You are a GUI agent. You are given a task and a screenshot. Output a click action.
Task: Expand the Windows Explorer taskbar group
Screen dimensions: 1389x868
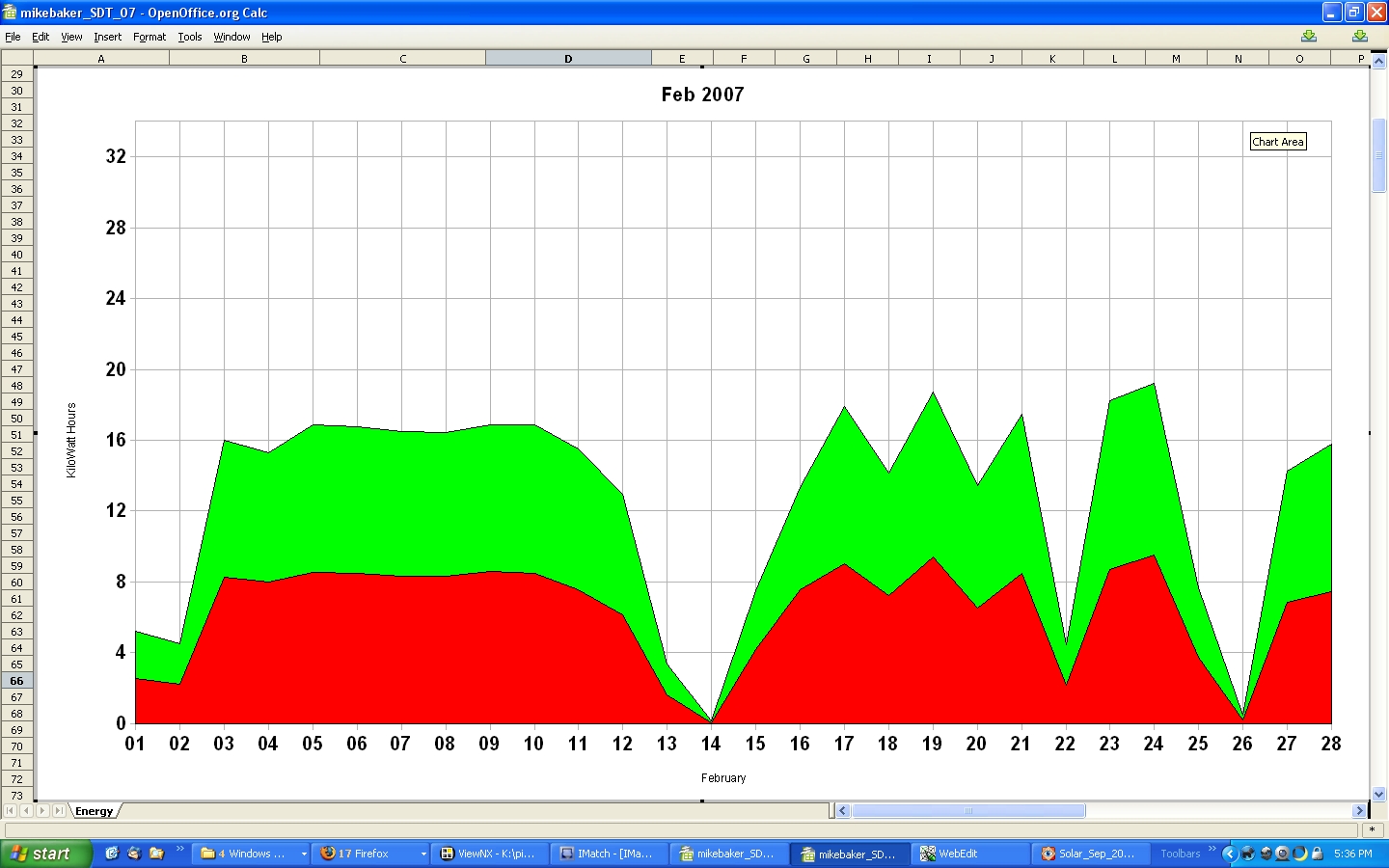click(x=303, y=854)
